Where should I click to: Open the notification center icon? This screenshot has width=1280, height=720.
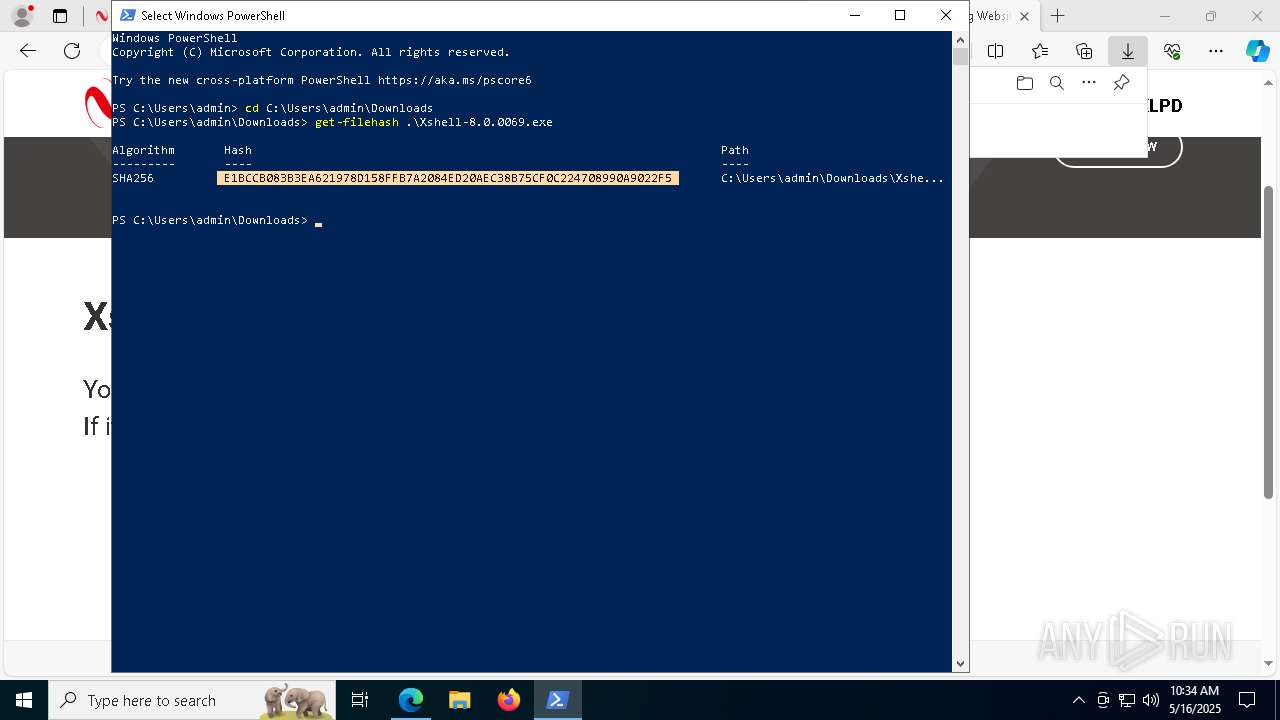1247,700
